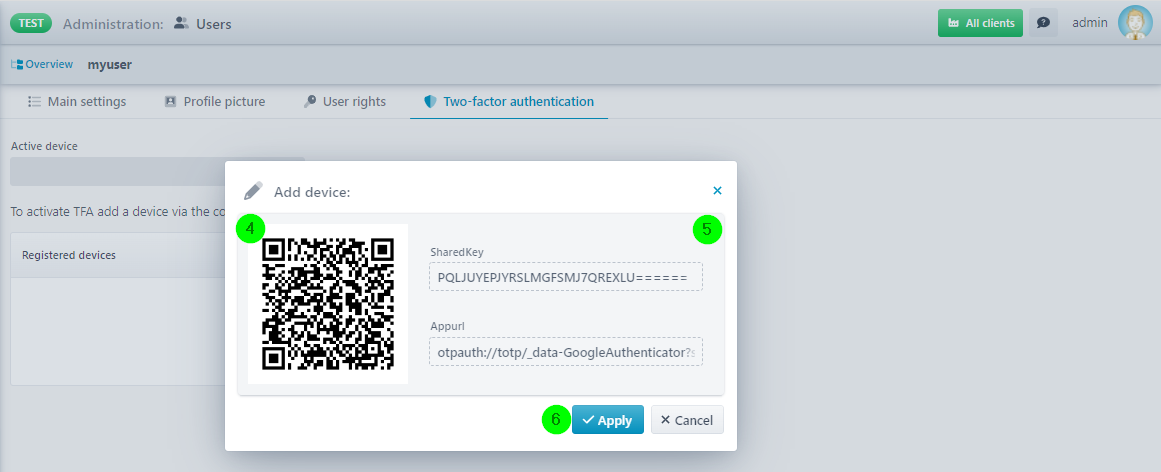This screenshot has width=1161, height=472.
Task: Click the Add device dialog title
Action: point(312,193)
